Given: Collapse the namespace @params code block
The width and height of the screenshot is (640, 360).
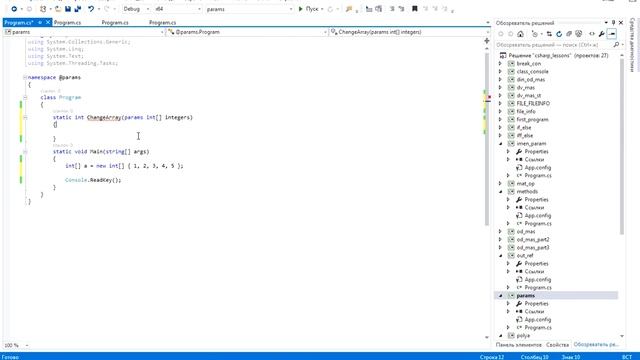Looking at the screenshot, I should tap(25, 77).
